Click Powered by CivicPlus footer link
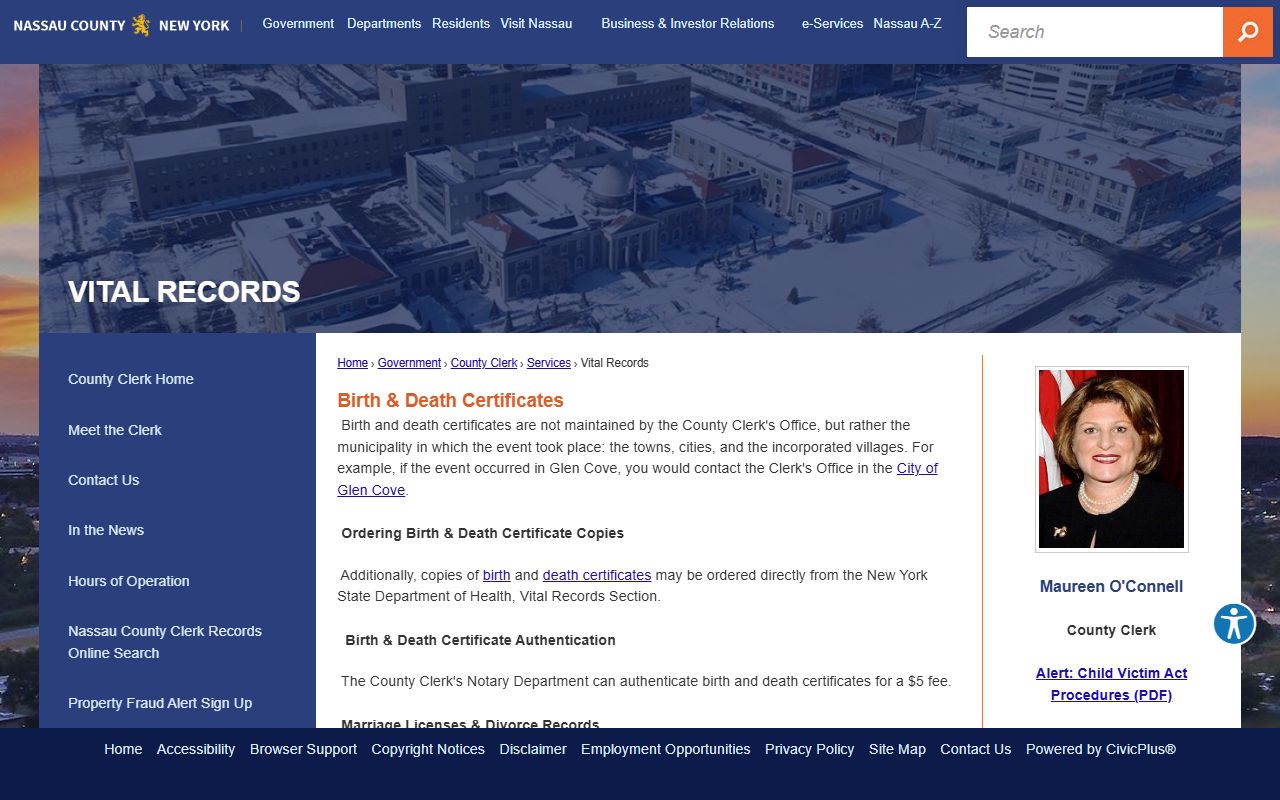 click(1101, 749)
